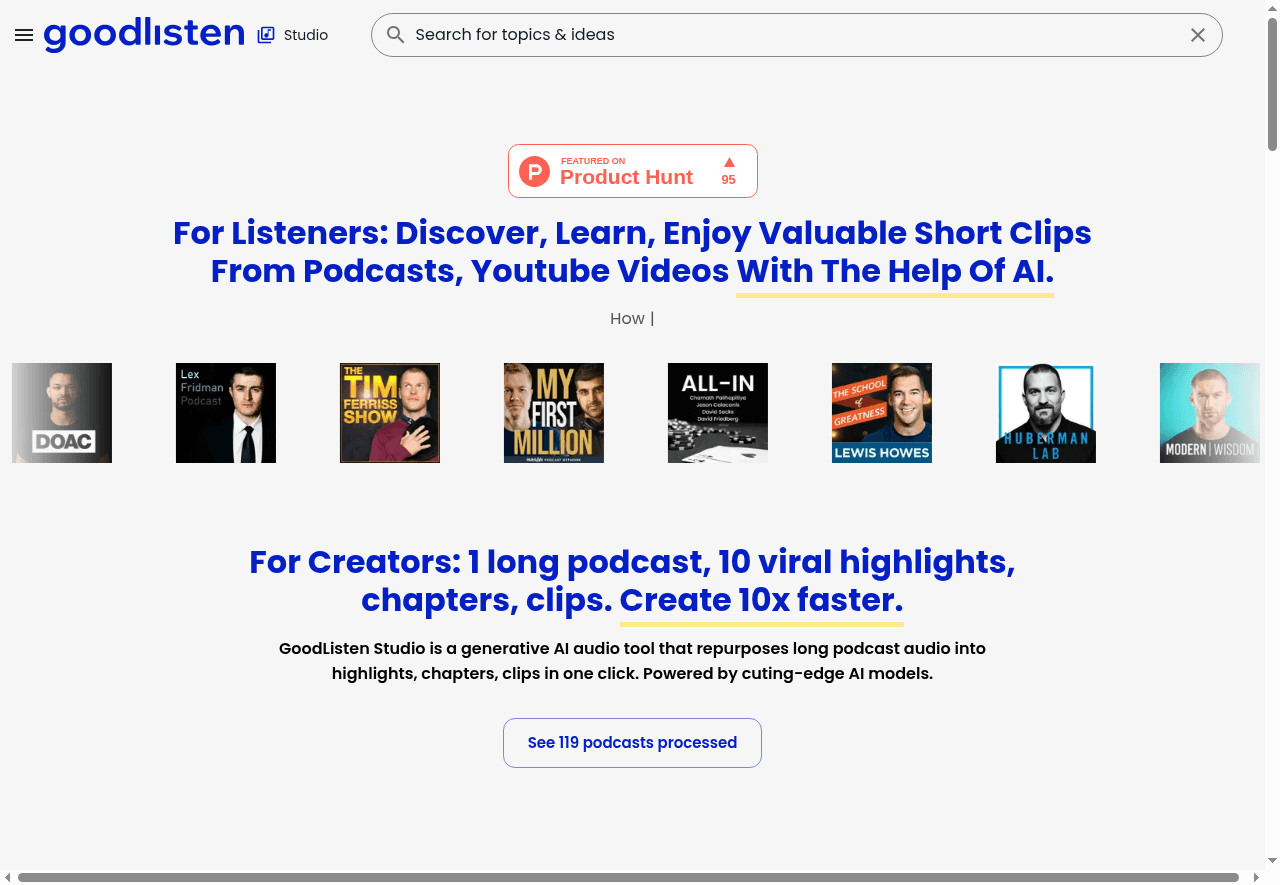Choose The Tim Ferriss Show cover
The width and height of the screenshot is (1280, 885).
pos(390,413)
